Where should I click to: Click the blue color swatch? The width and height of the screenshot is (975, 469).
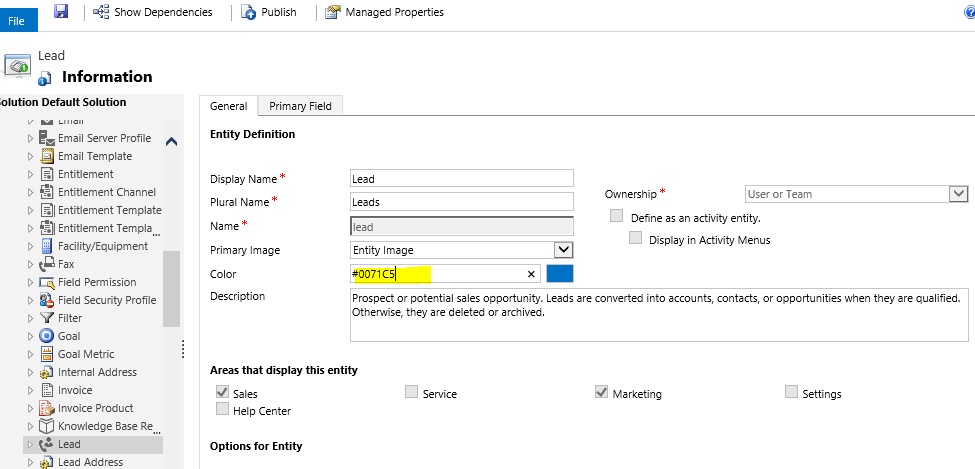[x=560, y=274]
